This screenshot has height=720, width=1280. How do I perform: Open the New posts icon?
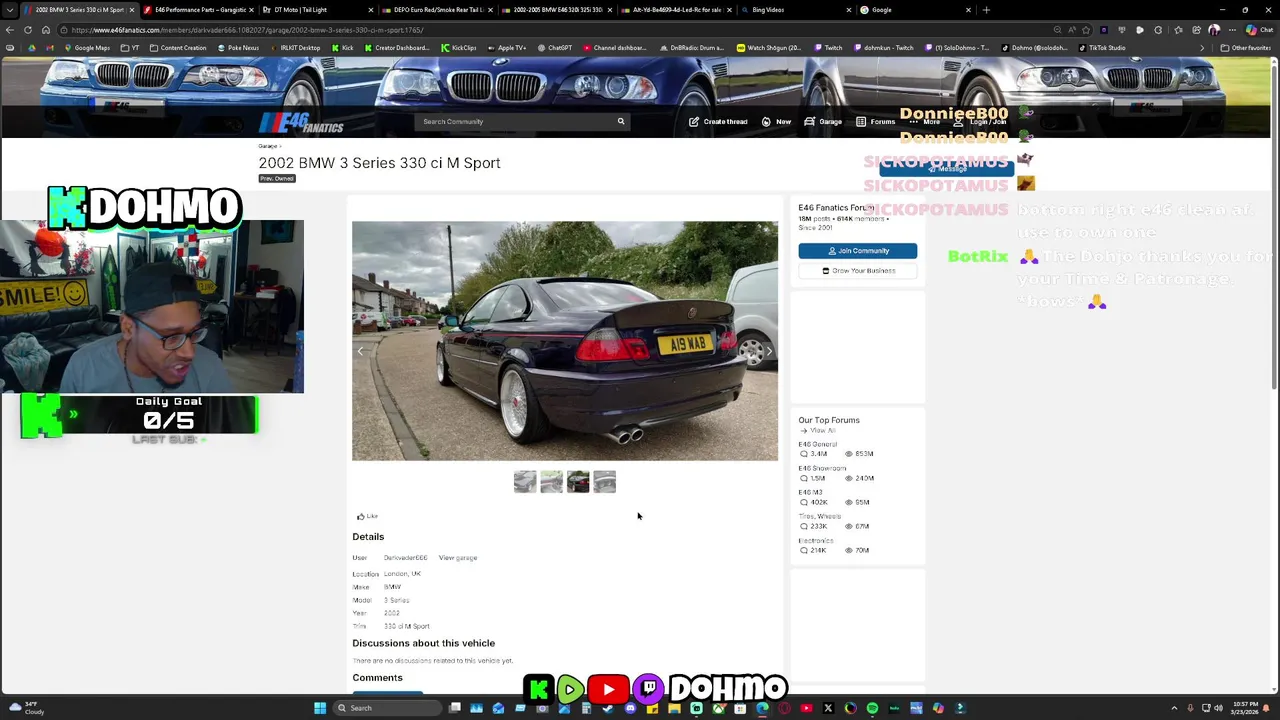pos(766,121)
